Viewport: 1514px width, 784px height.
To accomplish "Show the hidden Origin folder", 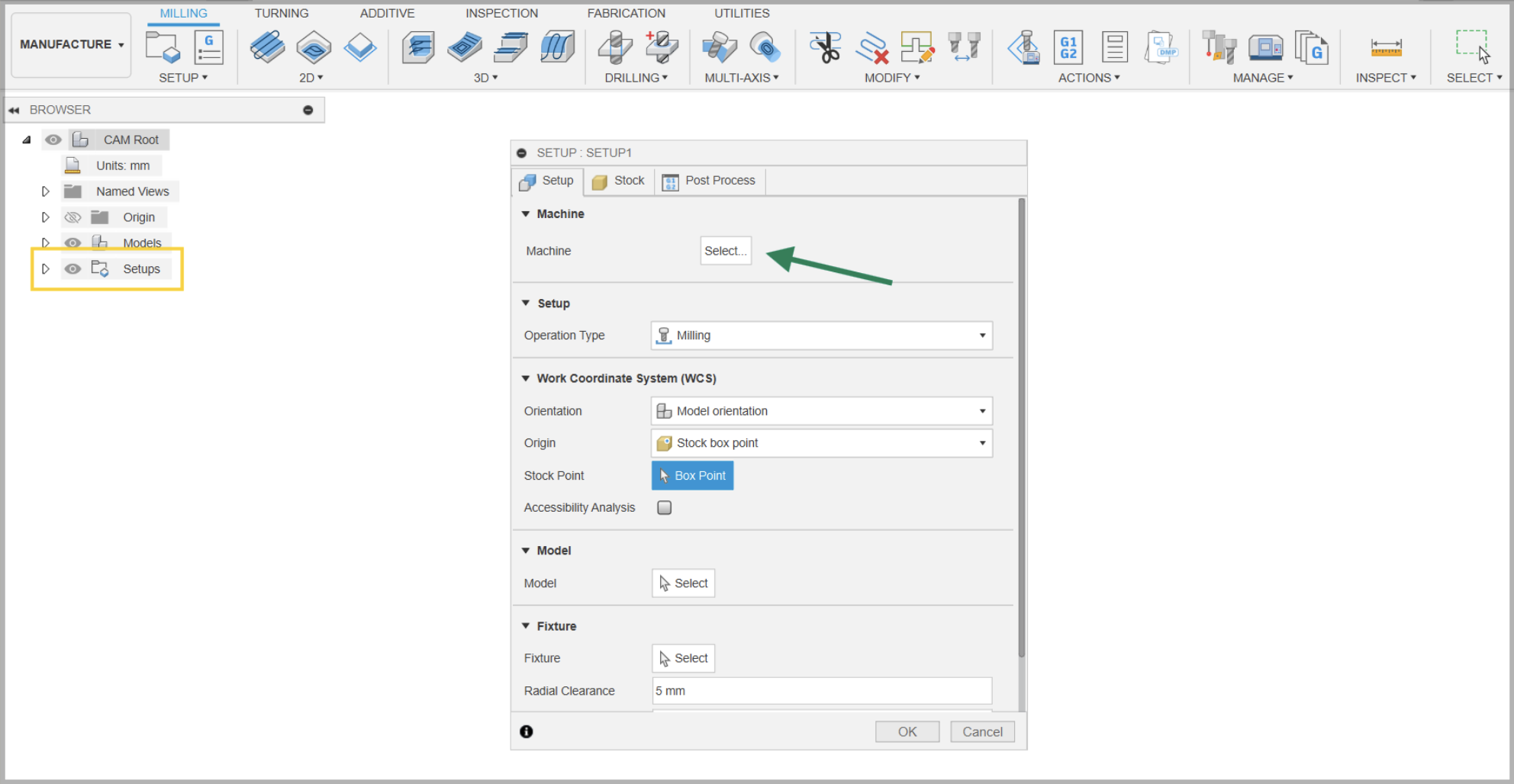I will pos(72,217).
